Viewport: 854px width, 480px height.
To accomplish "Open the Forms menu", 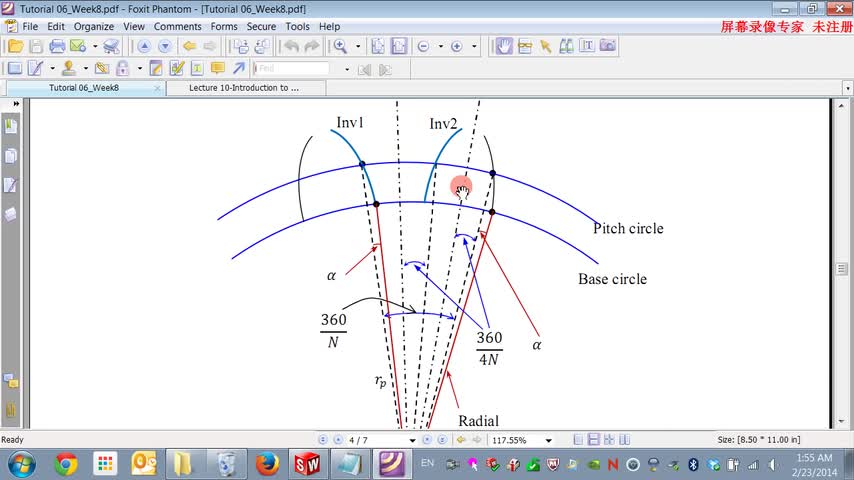I will tap(224, 27).
